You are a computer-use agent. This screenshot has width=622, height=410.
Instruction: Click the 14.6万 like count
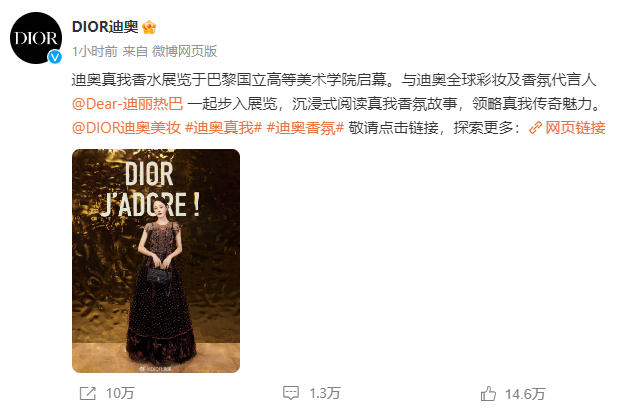(x=525, y=394)
